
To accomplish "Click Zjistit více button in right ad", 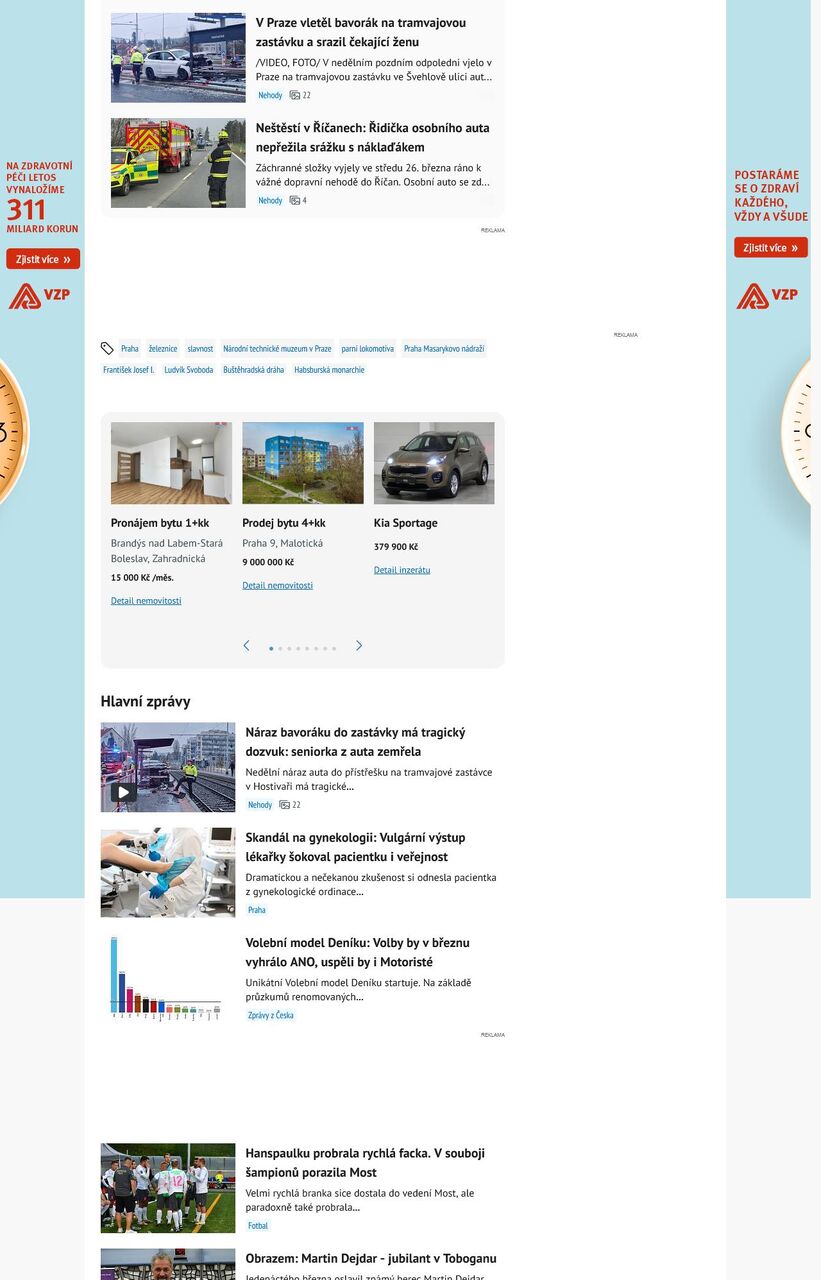I will [770, 248].
